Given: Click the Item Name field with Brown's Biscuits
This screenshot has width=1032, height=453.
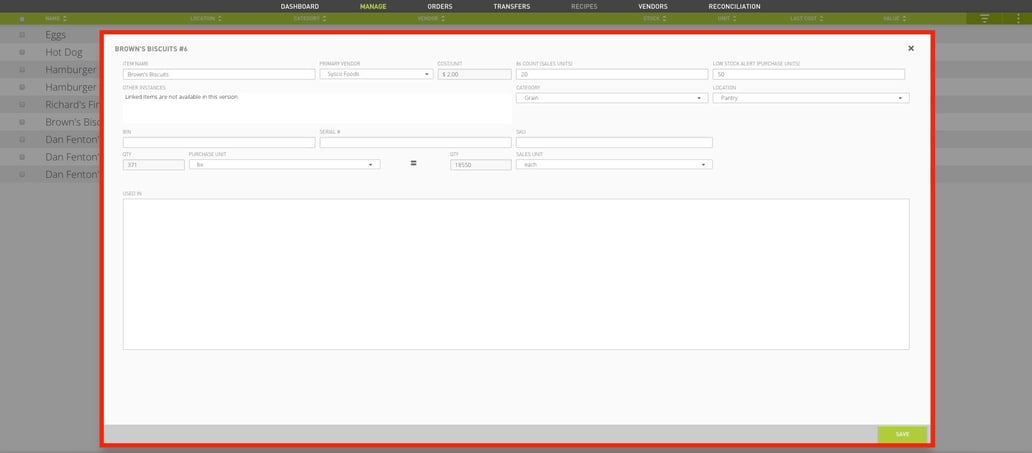Looking at the screenshot, I should tap(219, 74).
